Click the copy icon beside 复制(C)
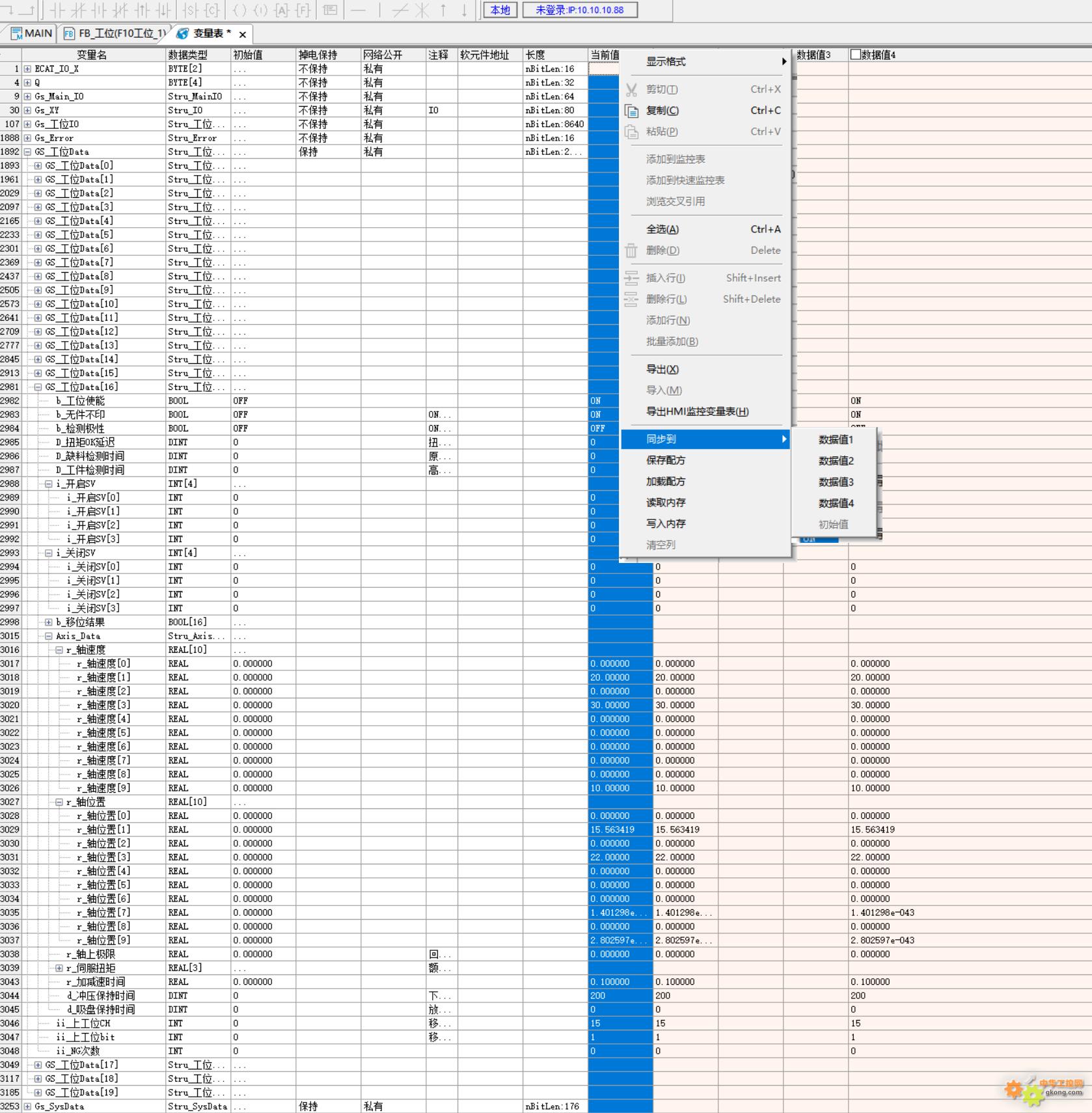The height and width of the screenshot is (1113, 1092). click(631, 111)
